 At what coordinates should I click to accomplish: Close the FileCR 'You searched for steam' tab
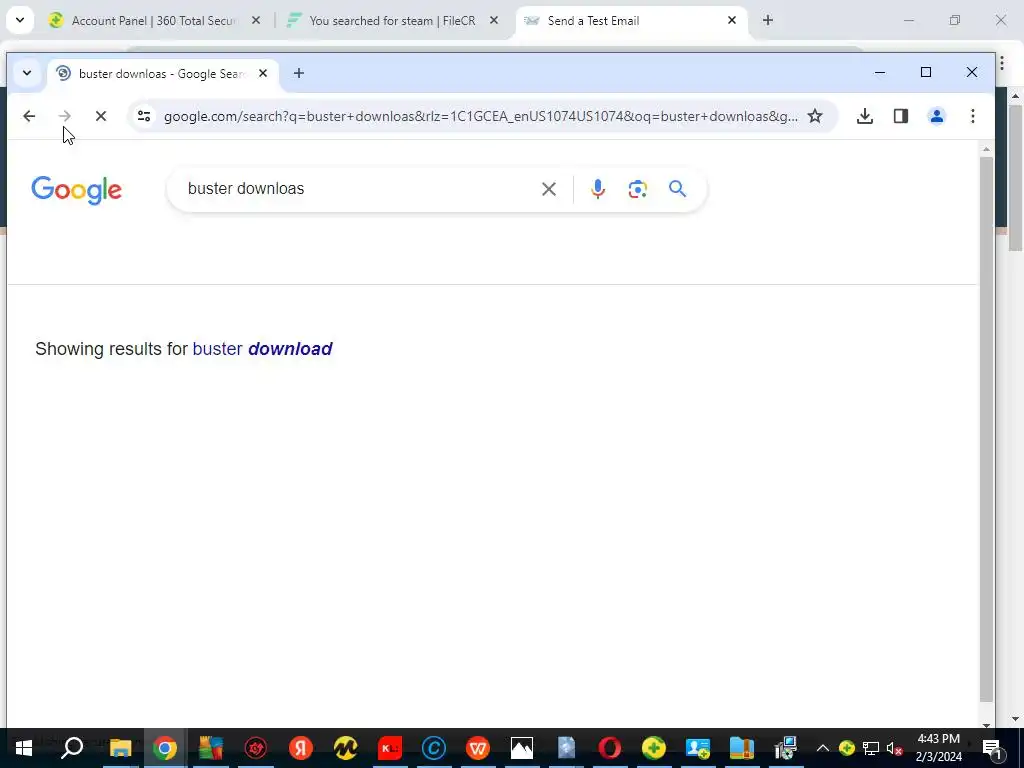(494, 21)
